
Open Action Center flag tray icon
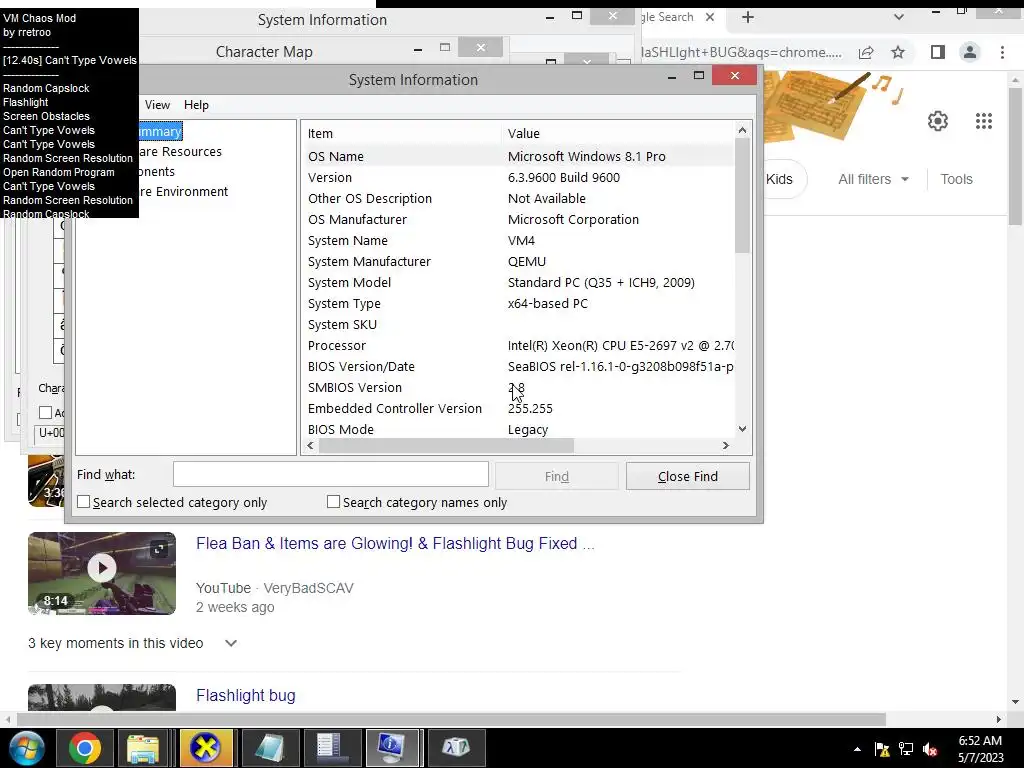(x=882, y=749)
